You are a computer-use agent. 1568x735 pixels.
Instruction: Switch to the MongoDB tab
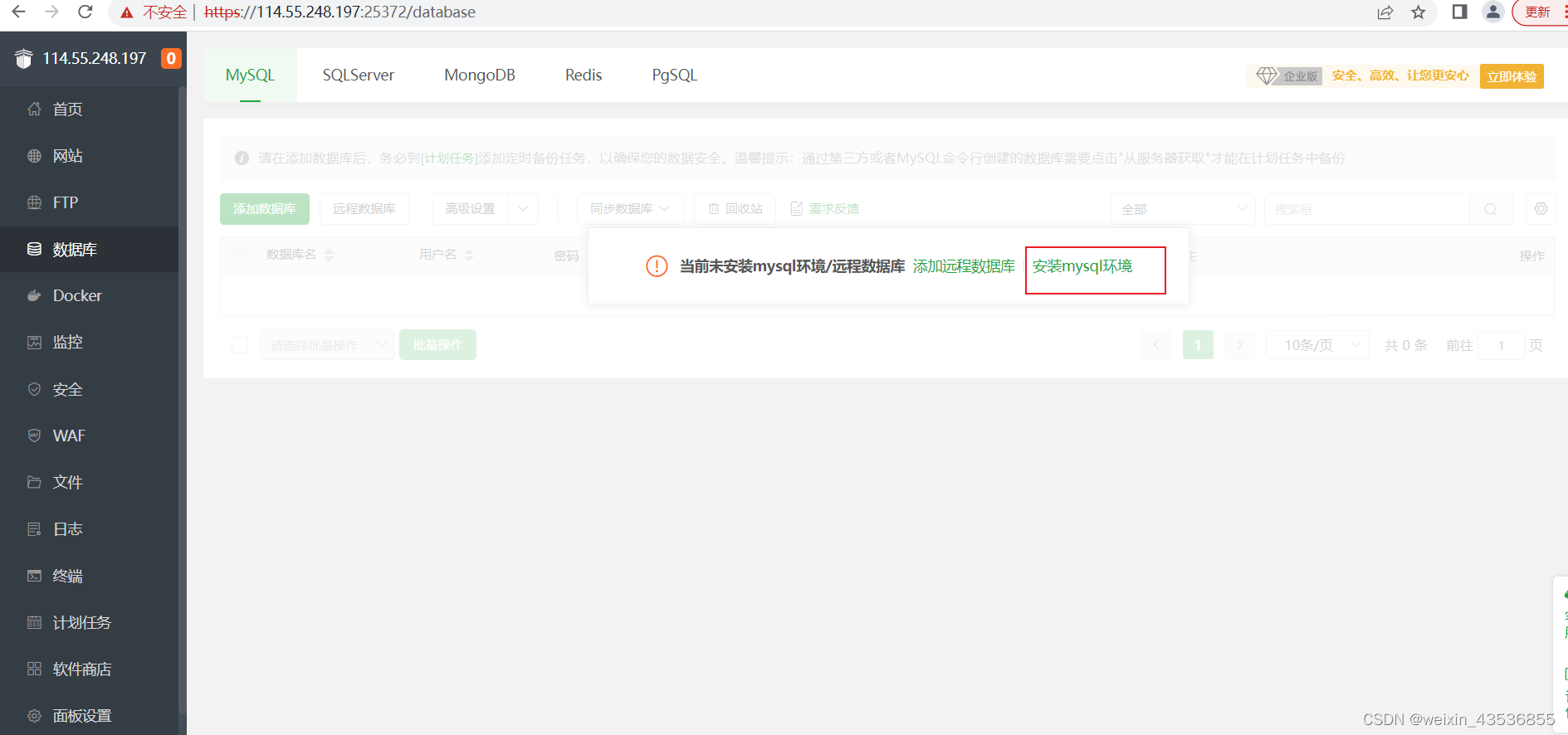coord(480,75)
